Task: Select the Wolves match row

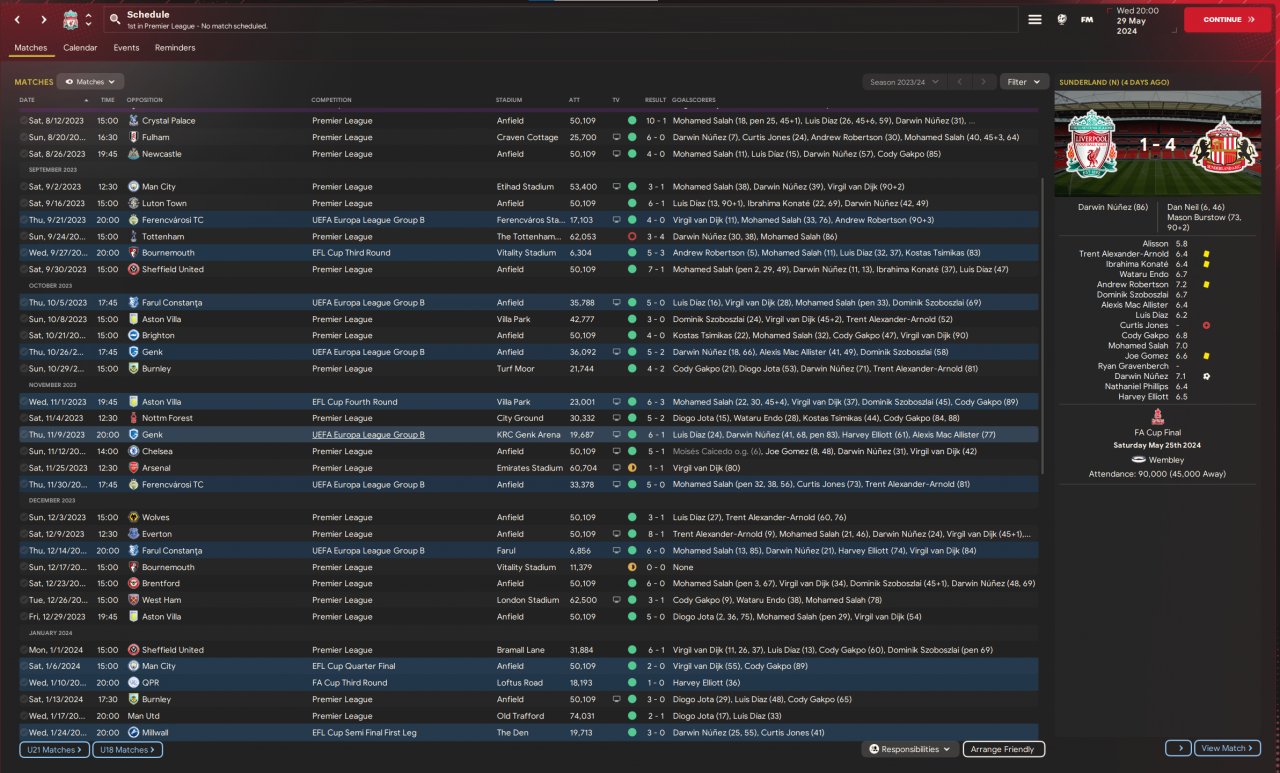Action: click(530, 517)
